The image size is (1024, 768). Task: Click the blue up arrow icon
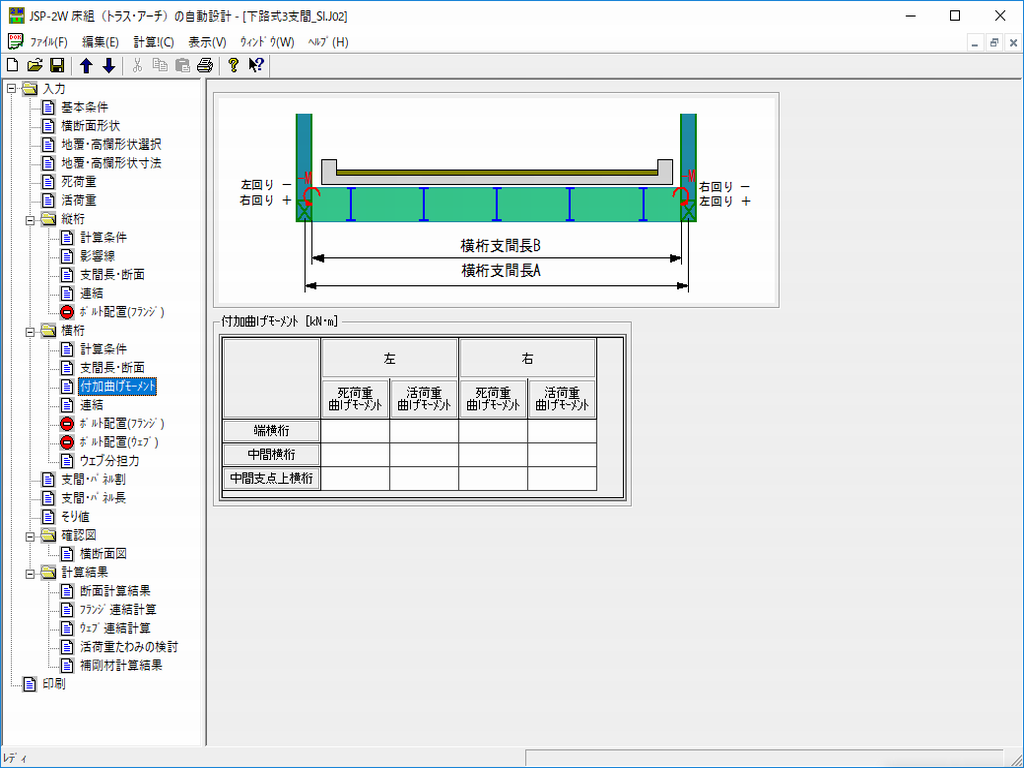[x=86, y=66]
